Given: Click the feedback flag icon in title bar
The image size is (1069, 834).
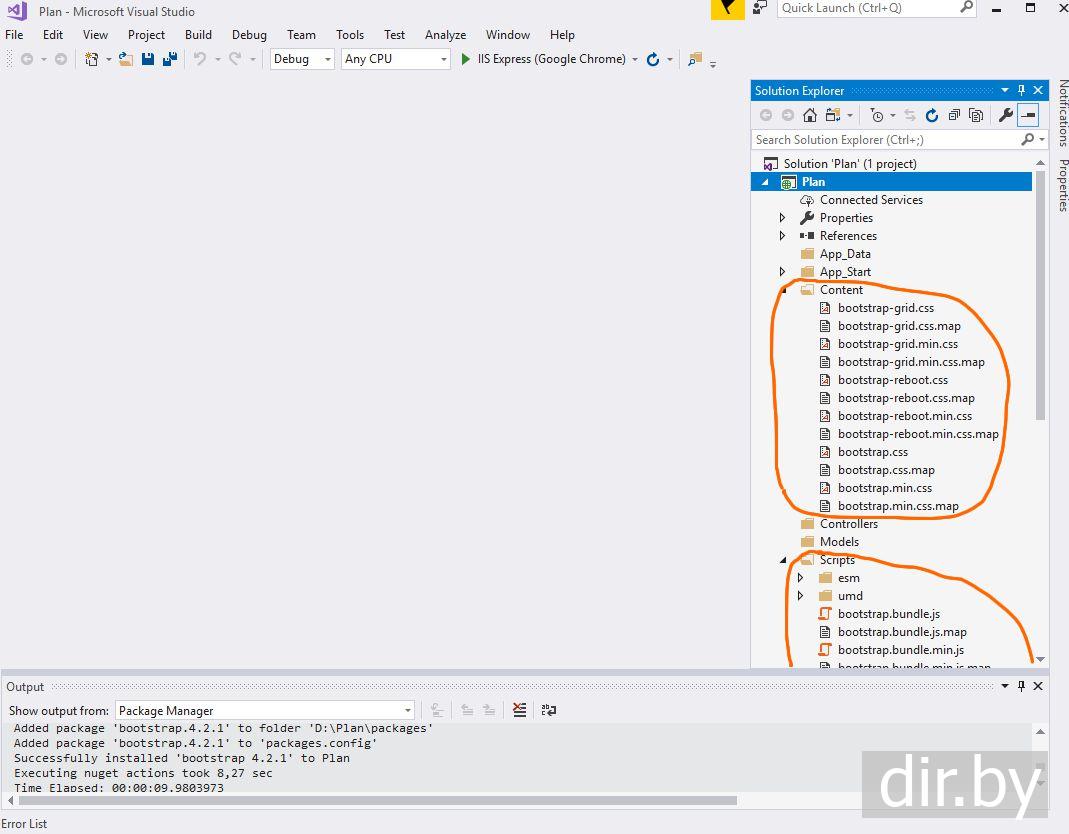Looking at the screenshot, I should (727, 9).
